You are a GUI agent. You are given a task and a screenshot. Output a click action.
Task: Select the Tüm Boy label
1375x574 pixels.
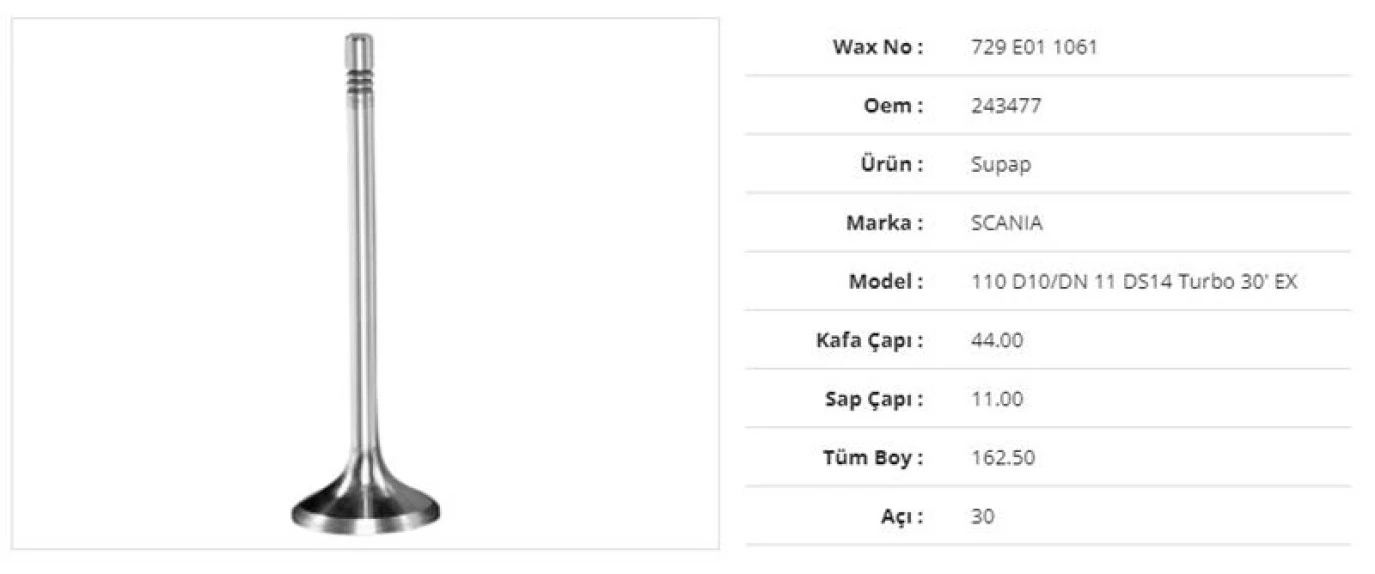point(874,458)
